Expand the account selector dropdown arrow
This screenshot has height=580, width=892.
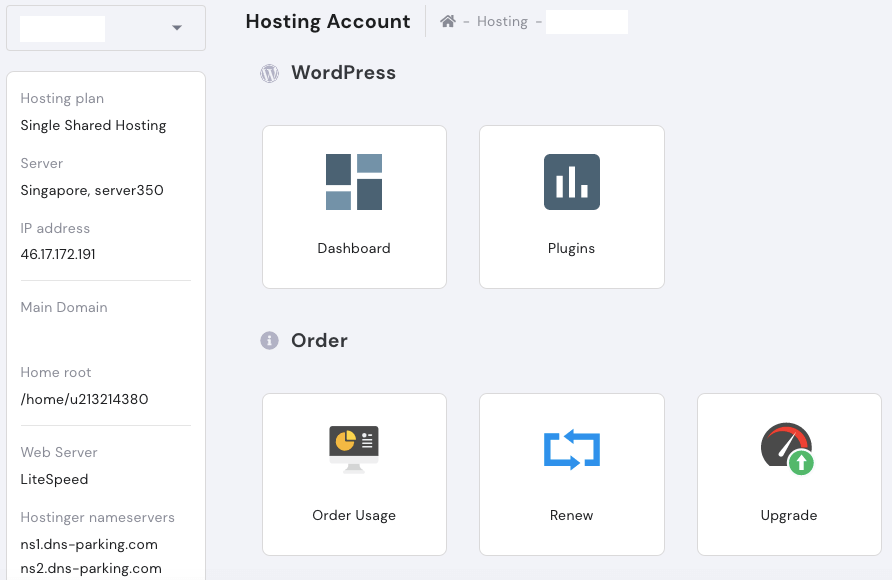177,28
